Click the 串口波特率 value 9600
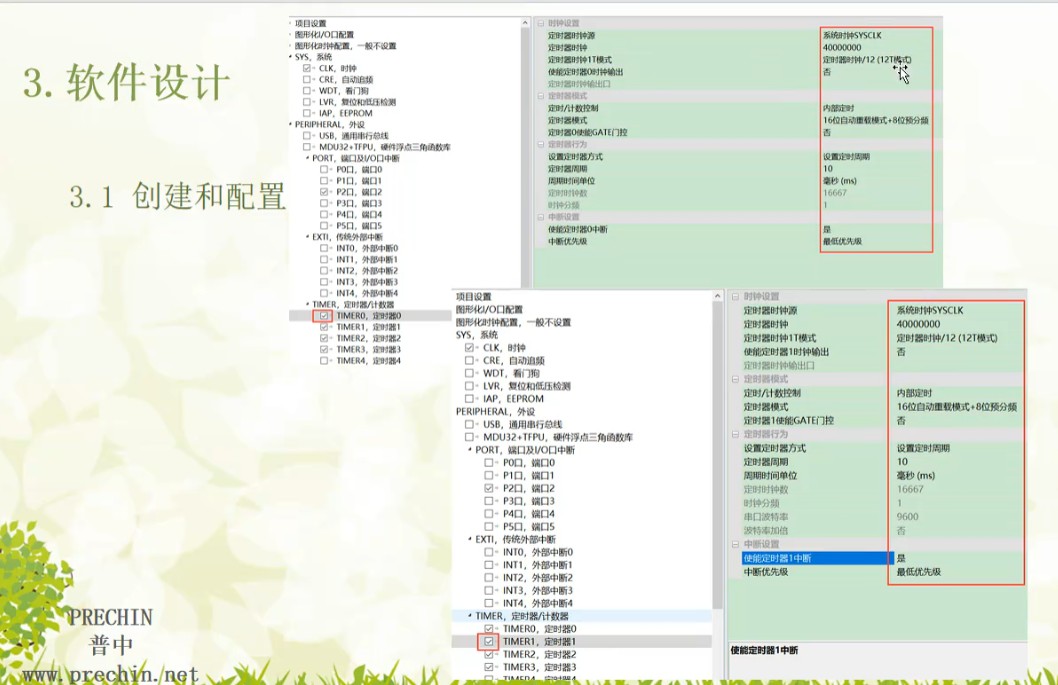The height and width of the screenshot is (685, 1058). pos(908,517)
